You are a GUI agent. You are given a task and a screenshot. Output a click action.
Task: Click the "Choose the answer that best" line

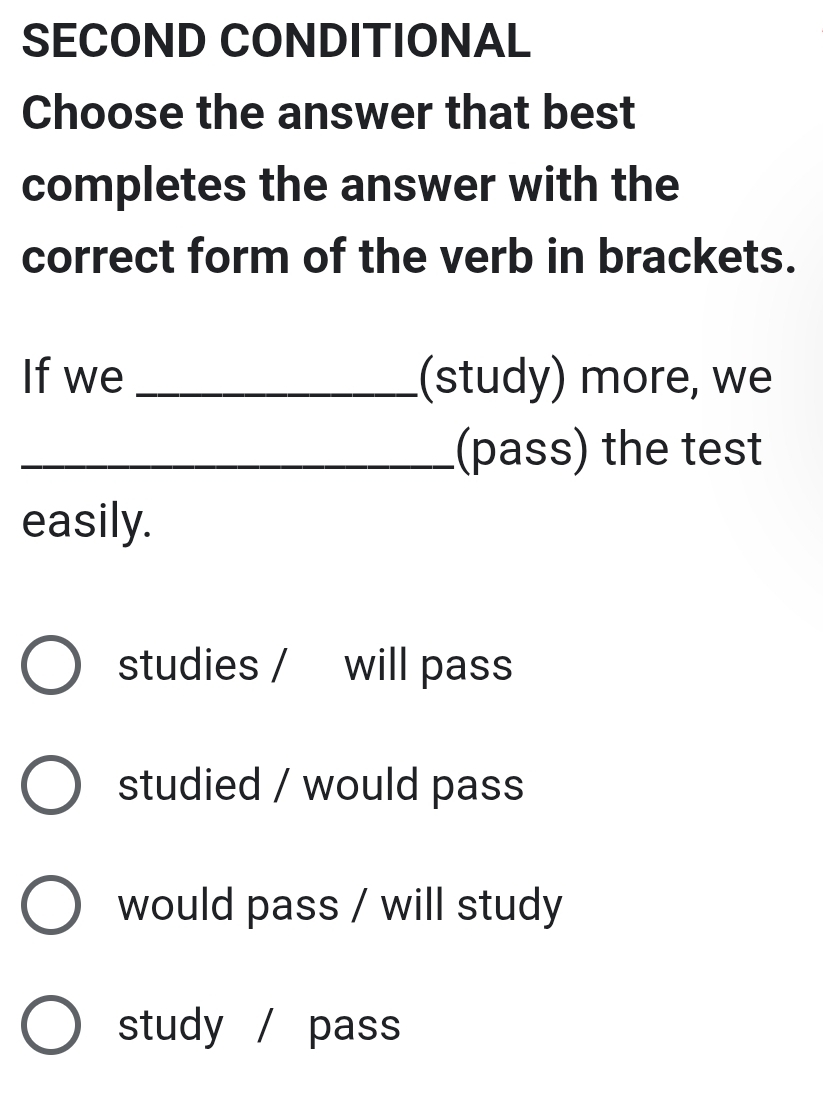[328, 113]
